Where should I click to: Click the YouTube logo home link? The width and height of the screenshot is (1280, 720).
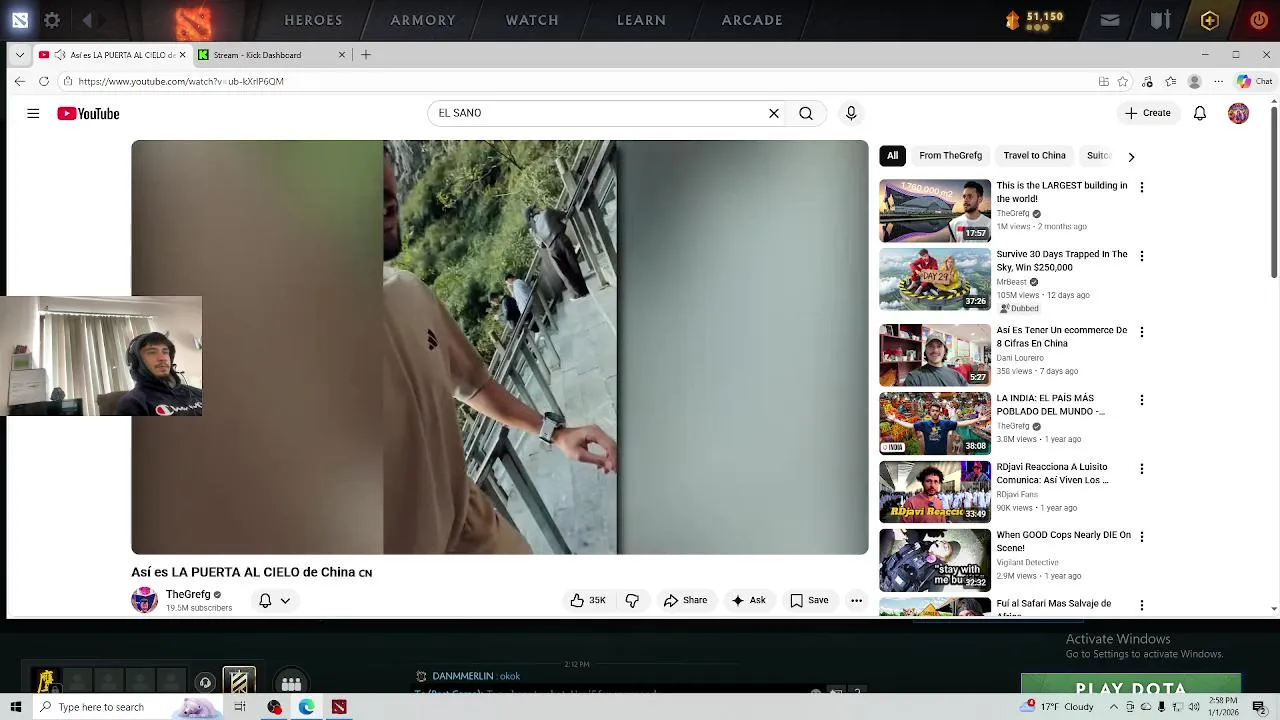point(88,114)
